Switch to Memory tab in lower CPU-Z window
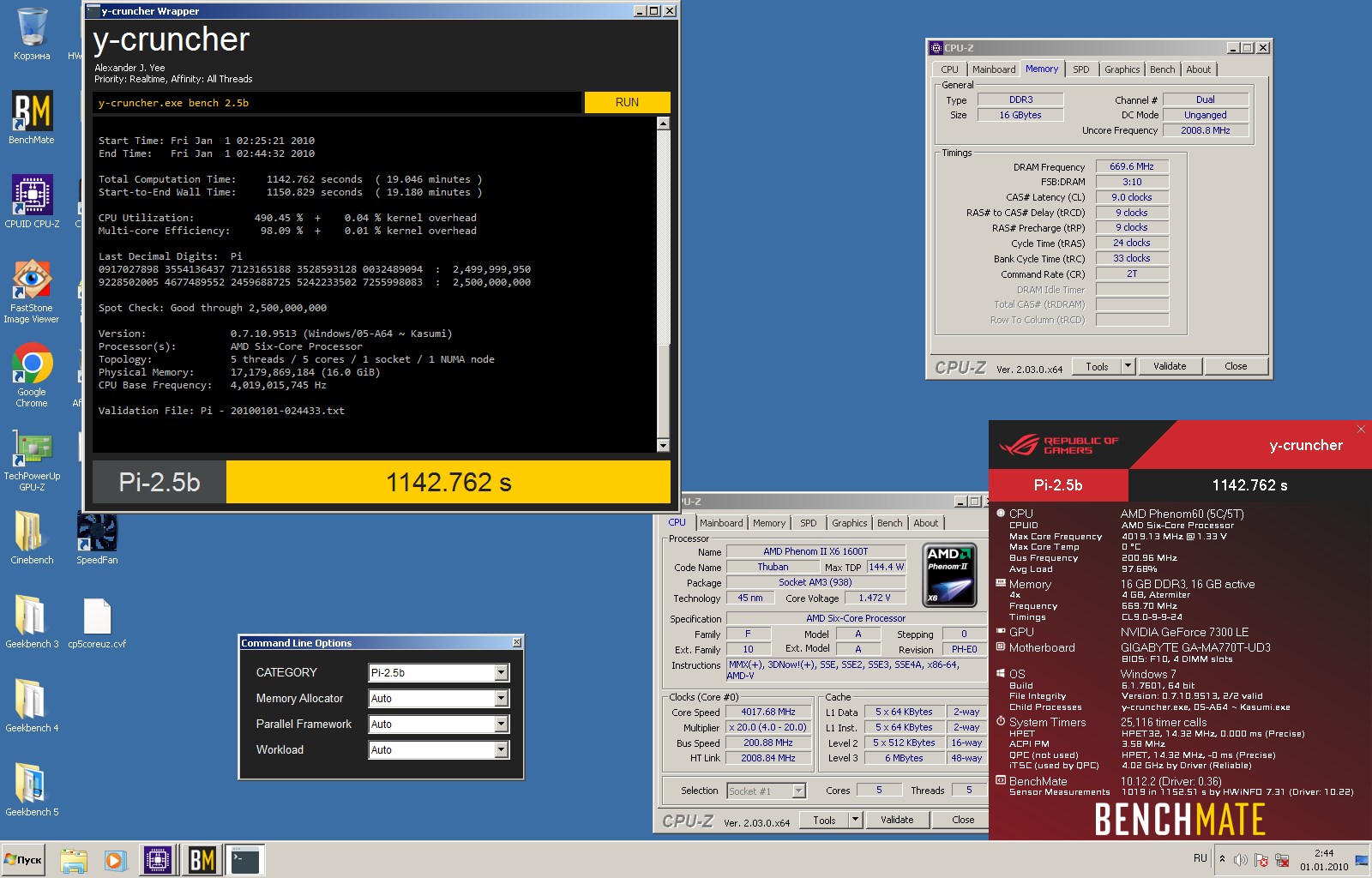The image size is (1372, 878). 768,523
